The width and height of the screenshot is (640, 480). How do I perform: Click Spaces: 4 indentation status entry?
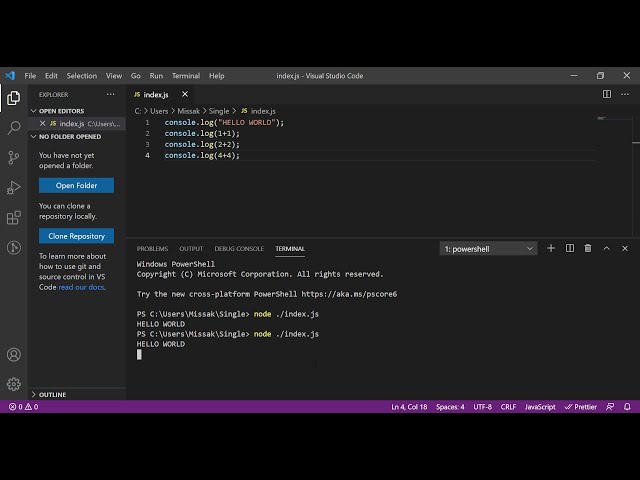[x=450, y=407]
